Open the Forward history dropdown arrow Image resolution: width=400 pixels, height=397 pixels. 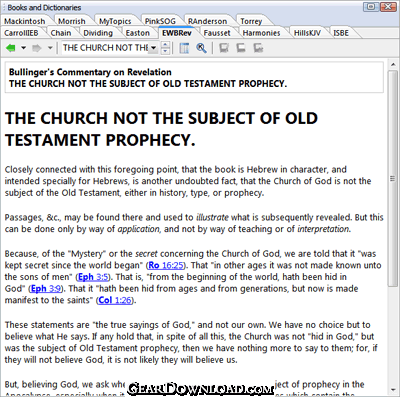[50, 48]
